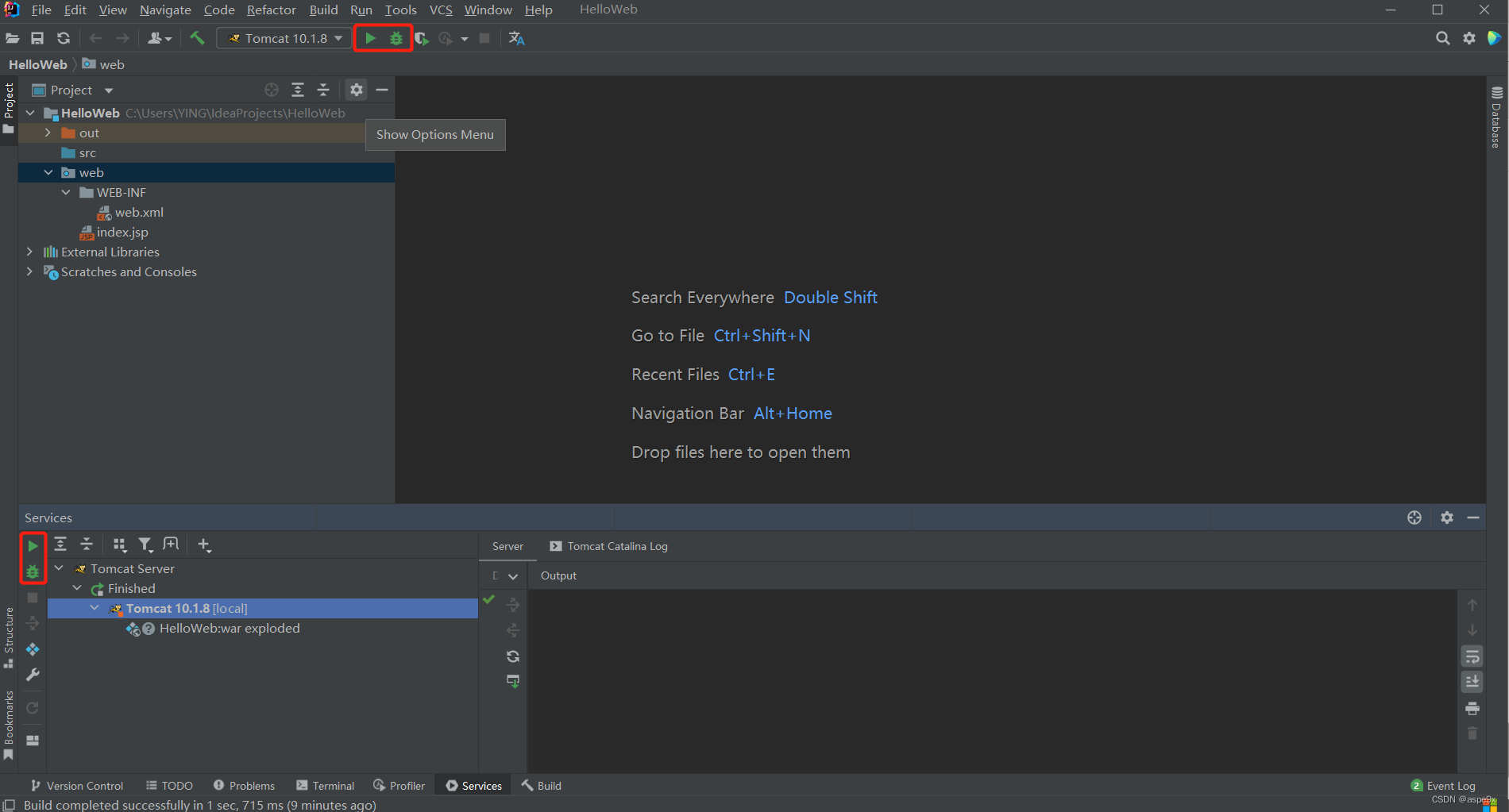1509x812 pixels.
Task: Open Version Control tool window
Action: (x=77, y=786)
